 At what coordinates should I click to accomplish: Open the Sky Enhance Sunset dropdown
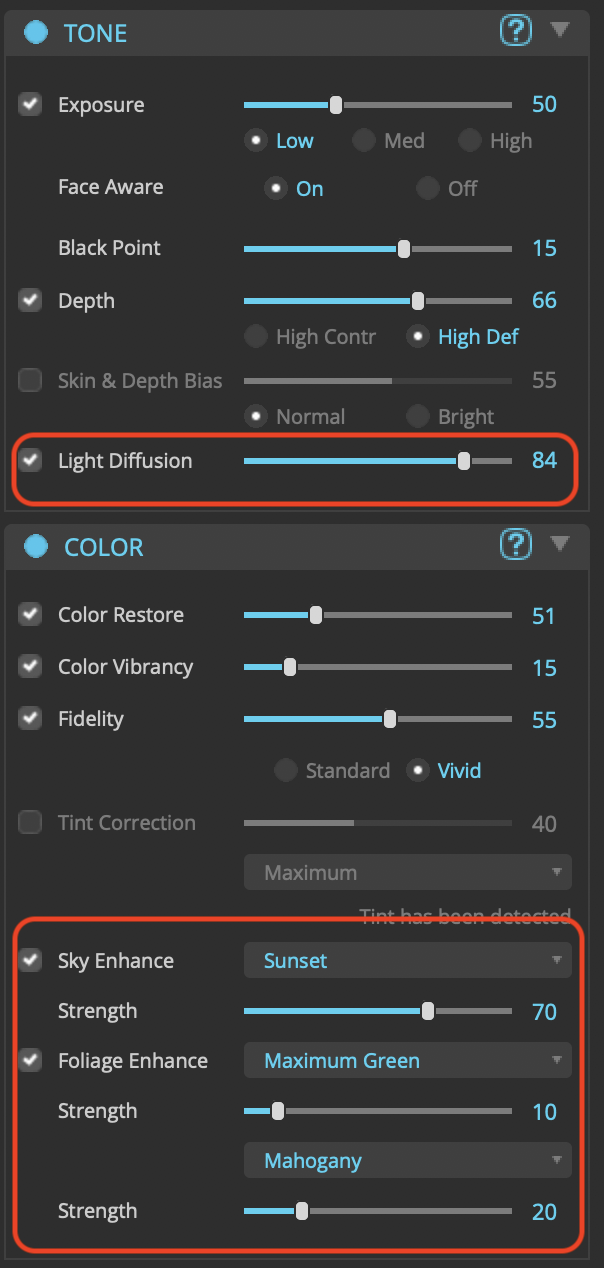pos(407,961)
